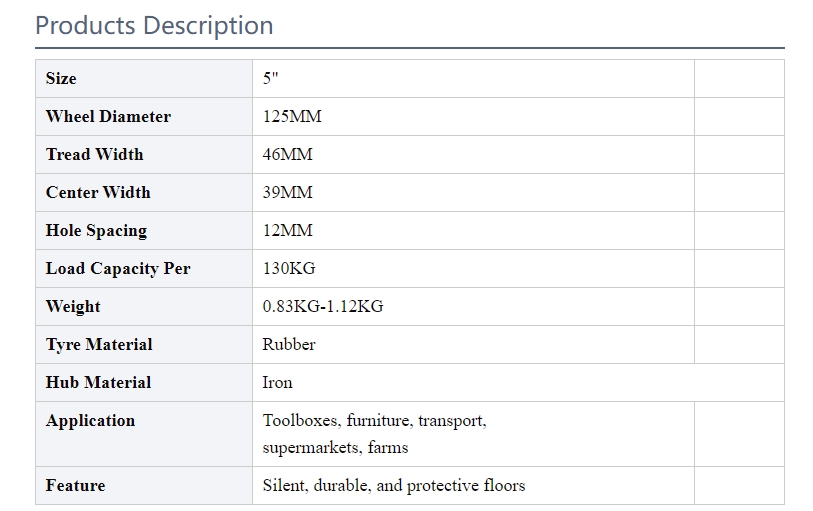
Task: Select the Tyre Material label
Action: coord(99,345)
